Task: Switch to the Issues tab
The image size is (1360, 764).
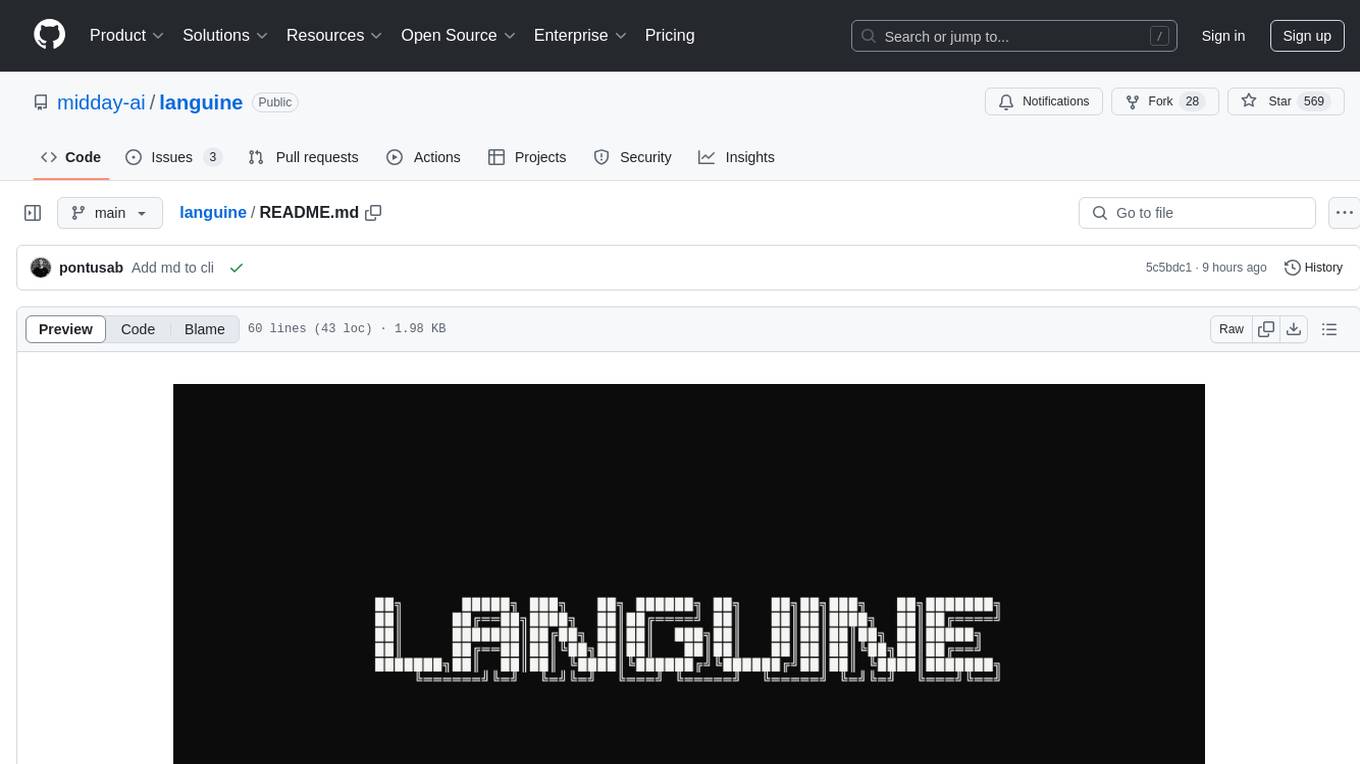Action: (x=173, y=157)
